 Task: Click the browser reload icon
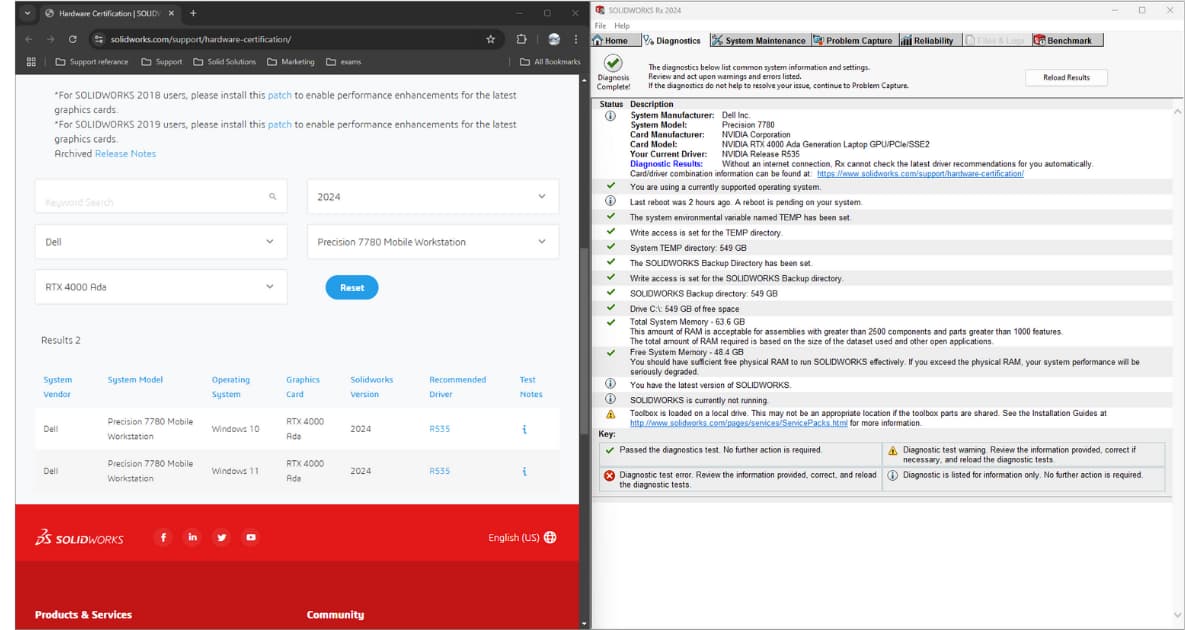73,39
